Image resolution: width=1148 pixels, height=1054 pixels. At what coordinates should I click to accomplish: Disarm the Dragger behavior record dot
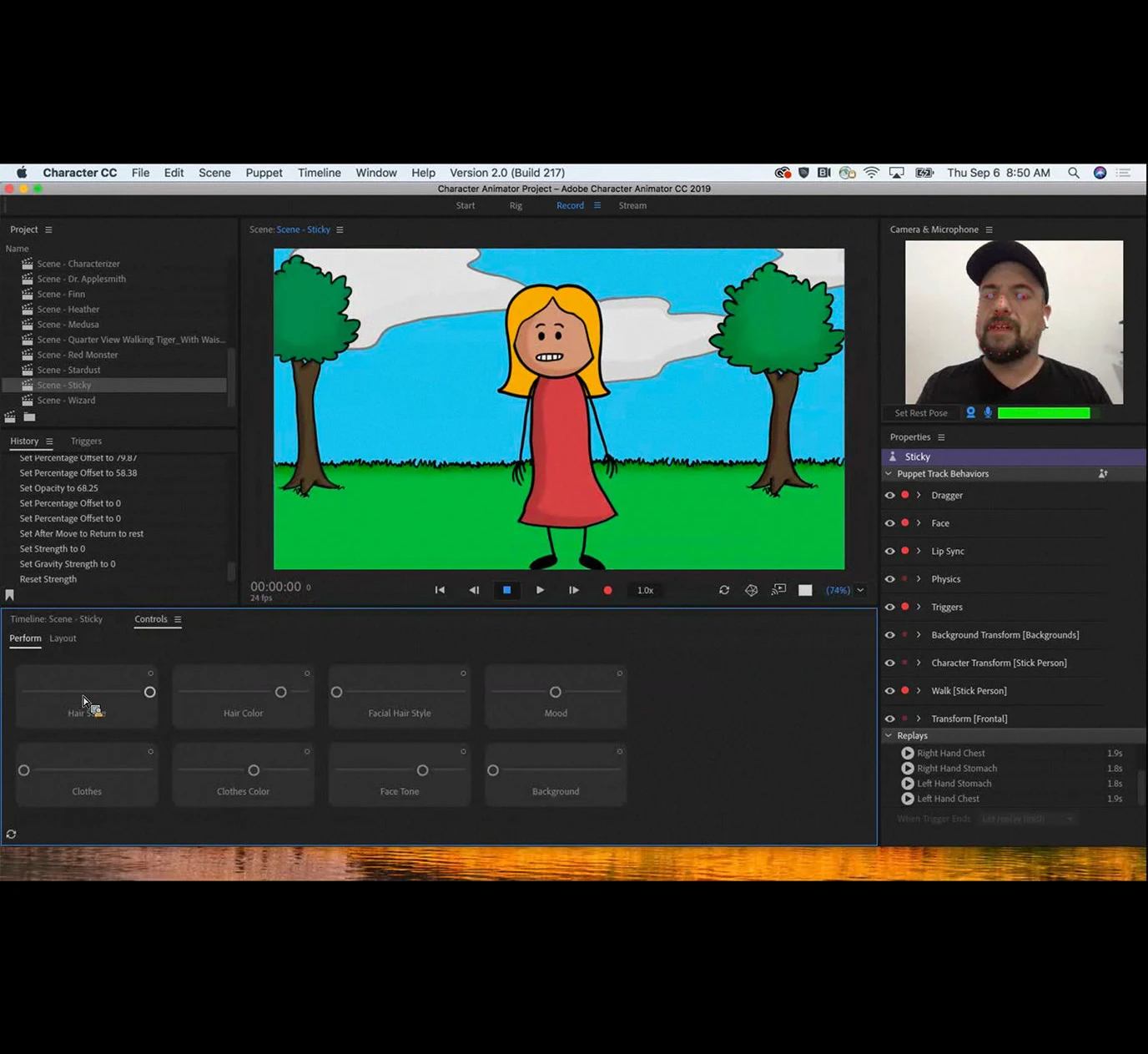tap(905, 496)
